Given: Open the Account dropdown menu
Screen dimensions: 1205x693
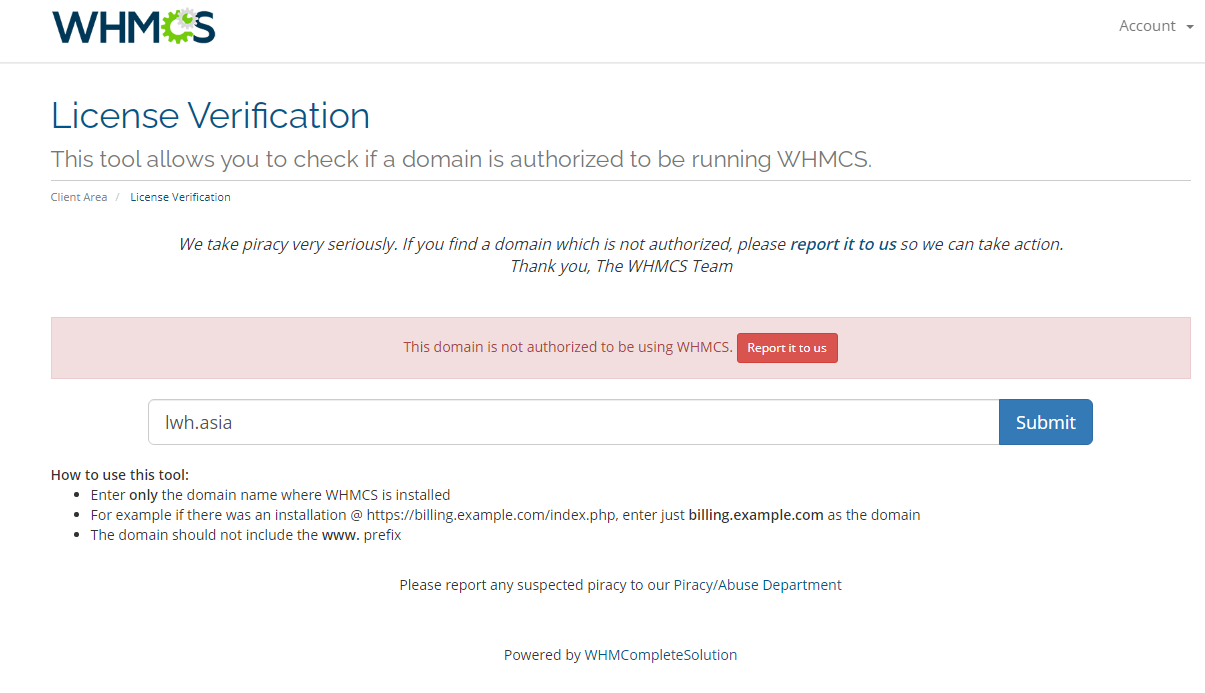Looking at the screenshot, I should coord(1156,26).
